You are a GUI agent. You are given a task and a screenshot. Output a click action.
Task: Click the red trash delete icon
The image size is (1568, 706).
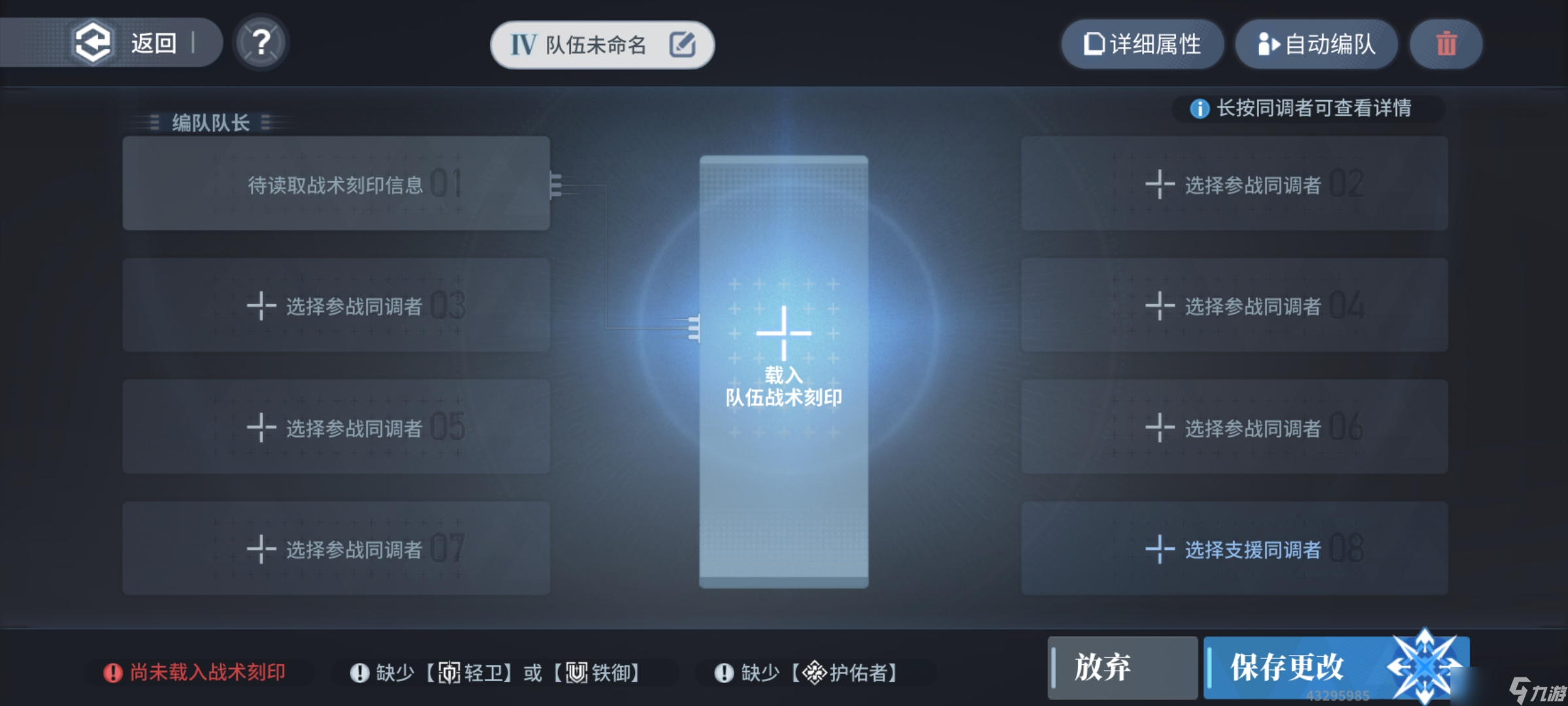1446,44
